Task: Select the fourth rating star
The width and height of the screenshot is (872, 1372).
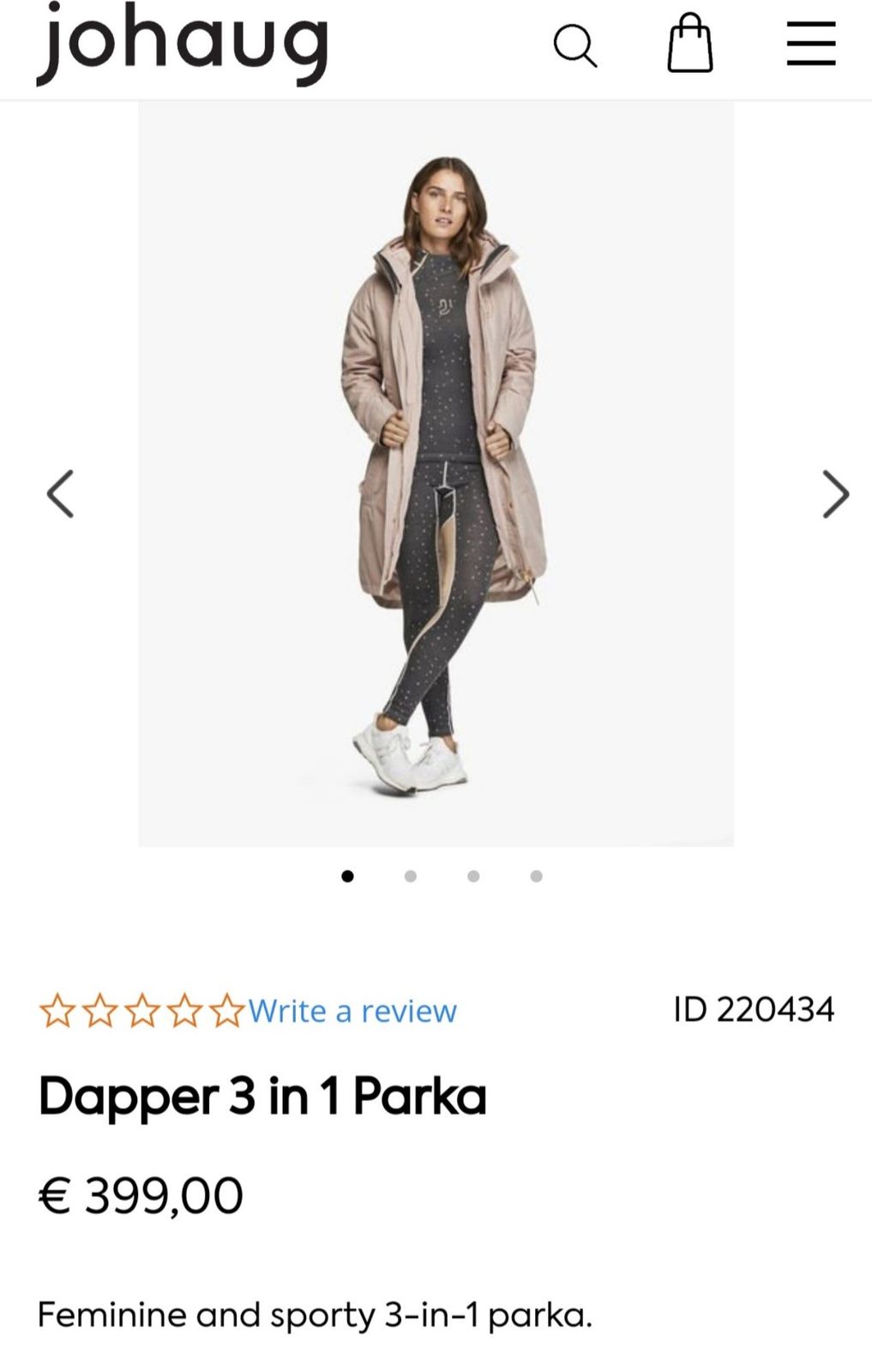Action: point(184,1011)
